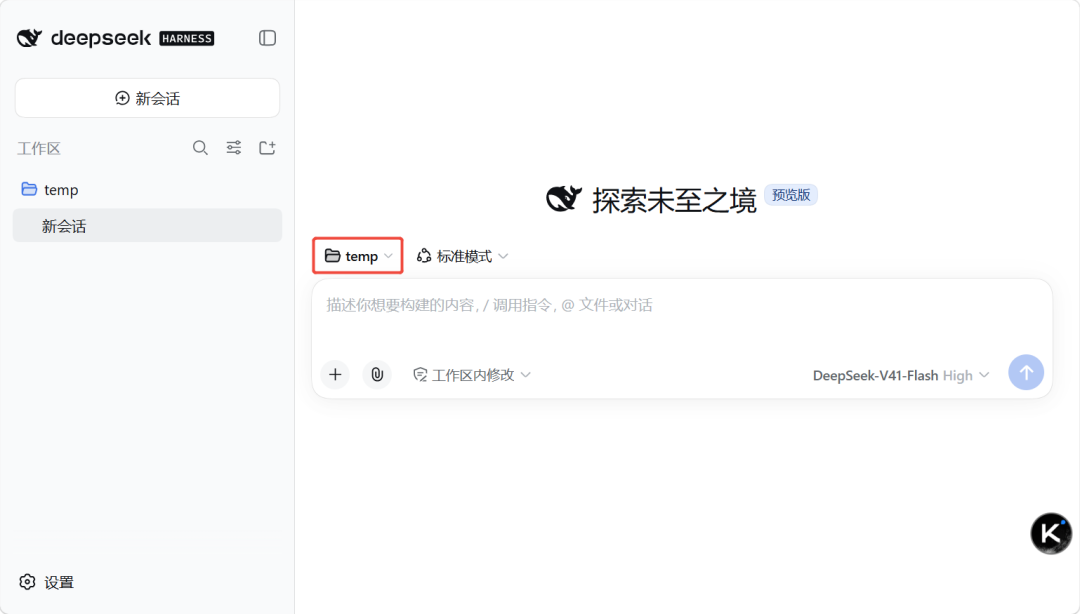The height and width of the screenshot is (614, 1080).
Task: Open the 新会话 conversation in sidebar list
Action: click(x=147, y=225)
